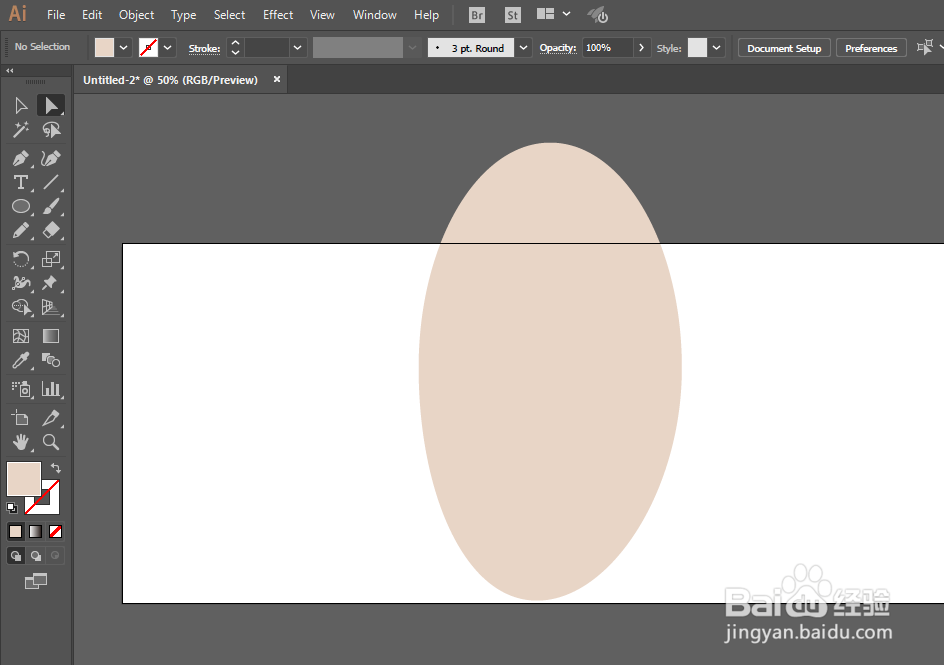Click the GPU performance rocket icon
Screen dimensions: 944x665
(x=598, y=15)
